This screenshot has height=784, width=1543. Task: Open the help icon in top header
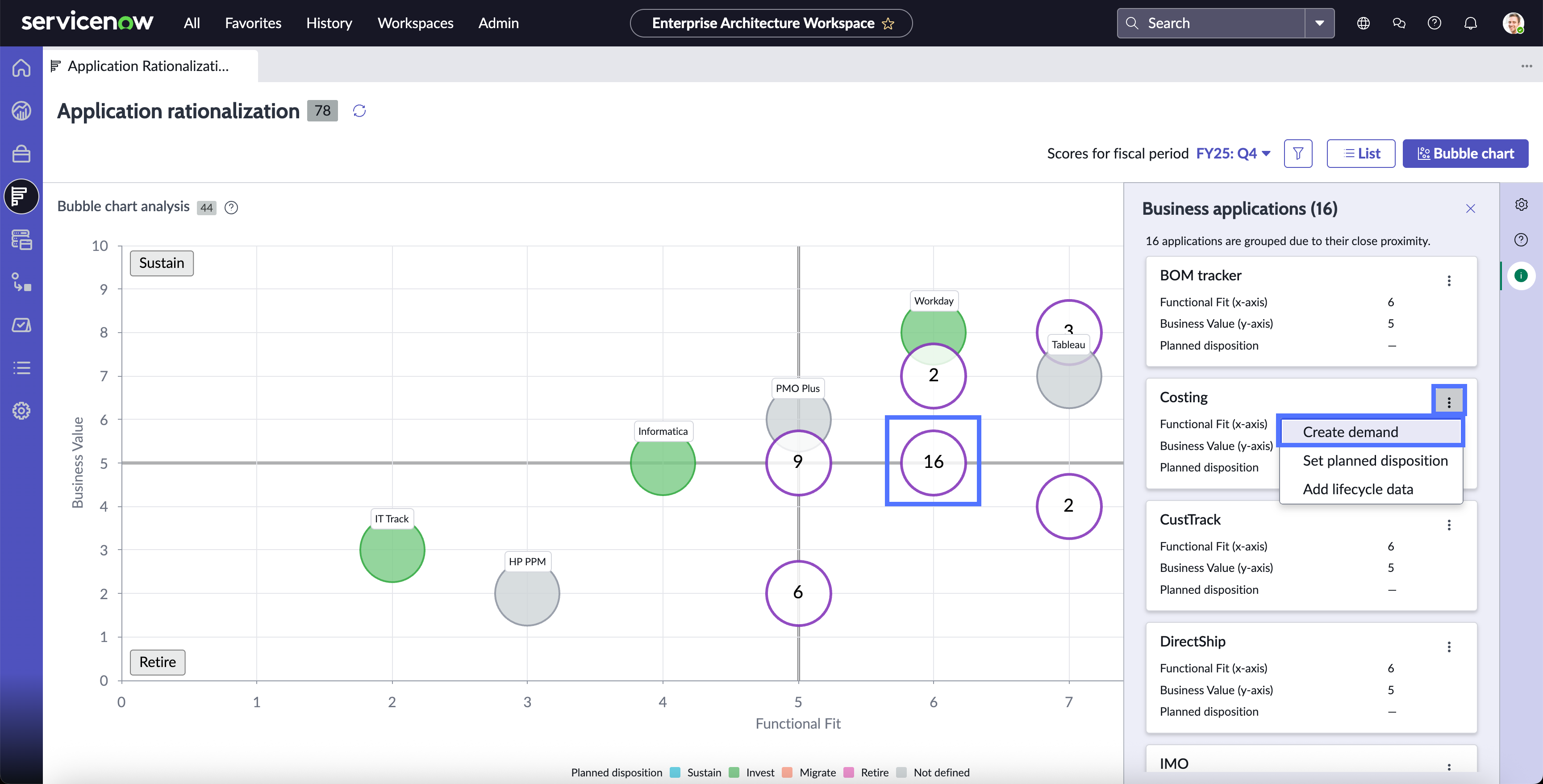(x=1435, y=23)
